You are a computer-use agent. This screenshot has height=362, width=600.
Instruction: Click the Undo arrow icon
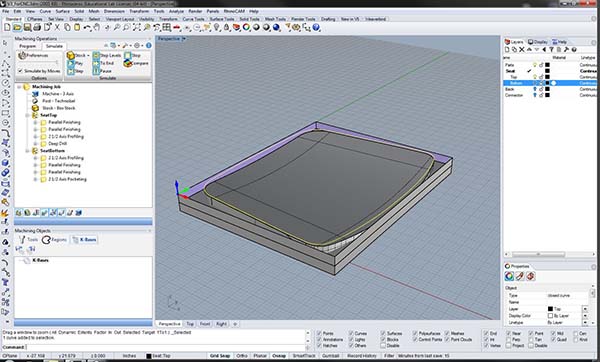click(x=87, y=28)
